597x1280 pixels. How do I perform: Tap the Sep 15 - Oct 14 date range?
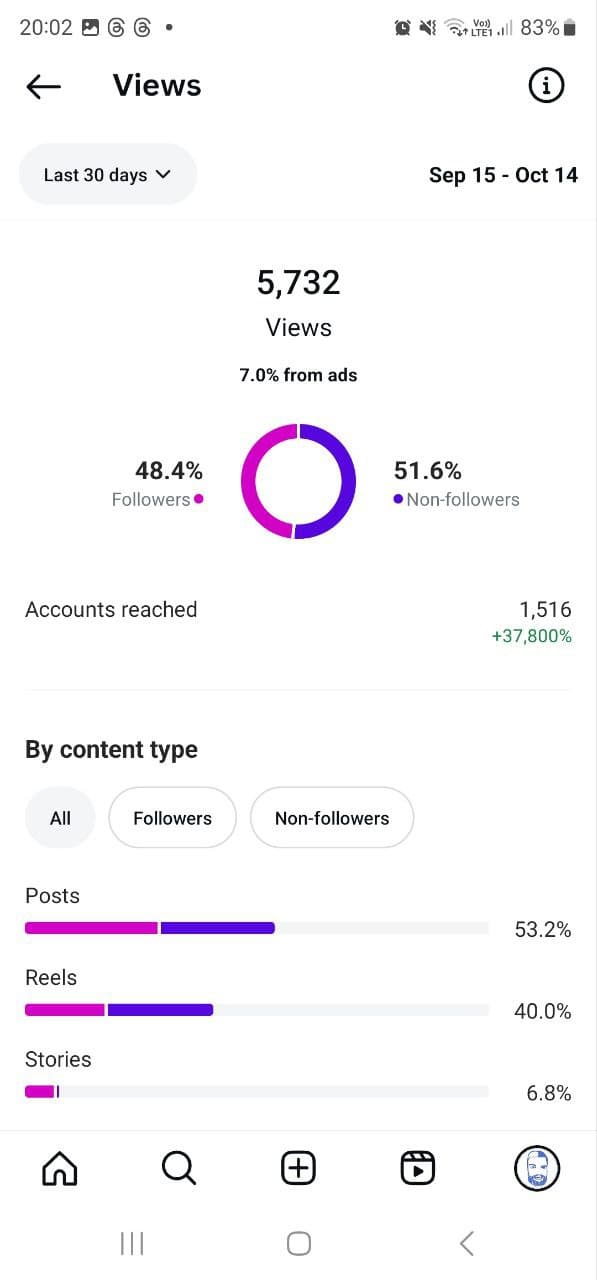tap(503, 175)
